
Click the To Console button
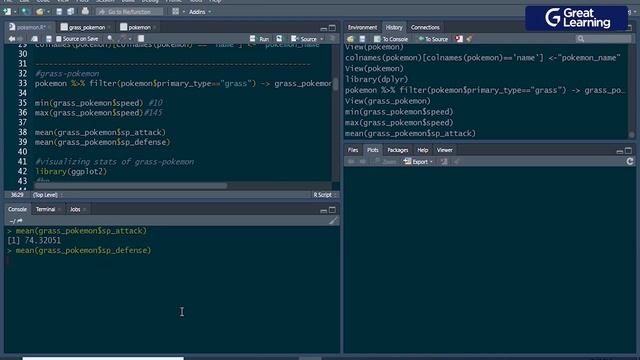pyautogui.click(x=391, y=39)
